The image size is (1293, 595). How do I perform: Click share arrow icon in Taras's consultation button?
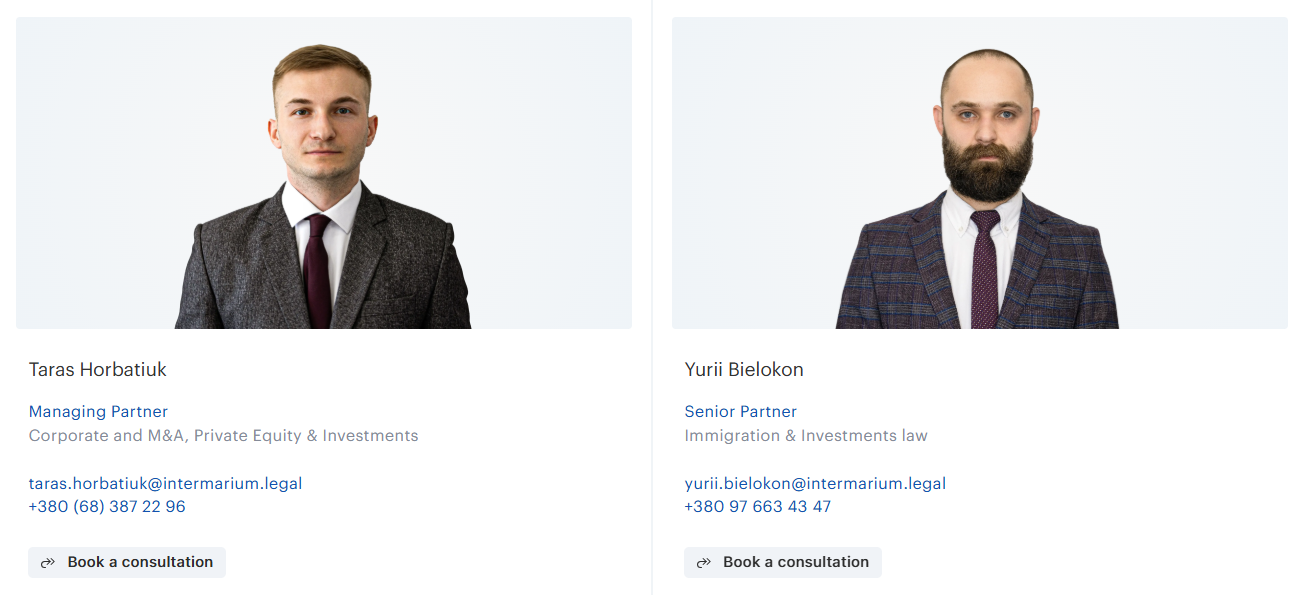pyautogui.click(x=47, y=563)
